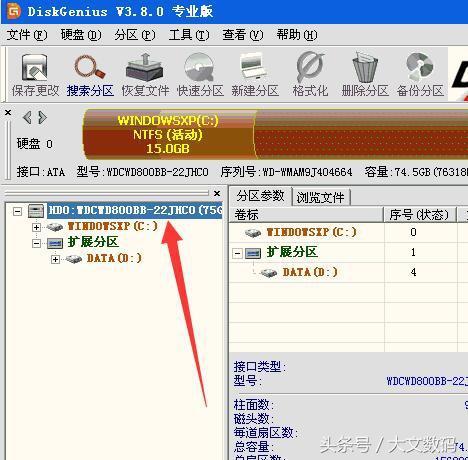Open the 硬盘(D) menu

(x=81, y=35)
